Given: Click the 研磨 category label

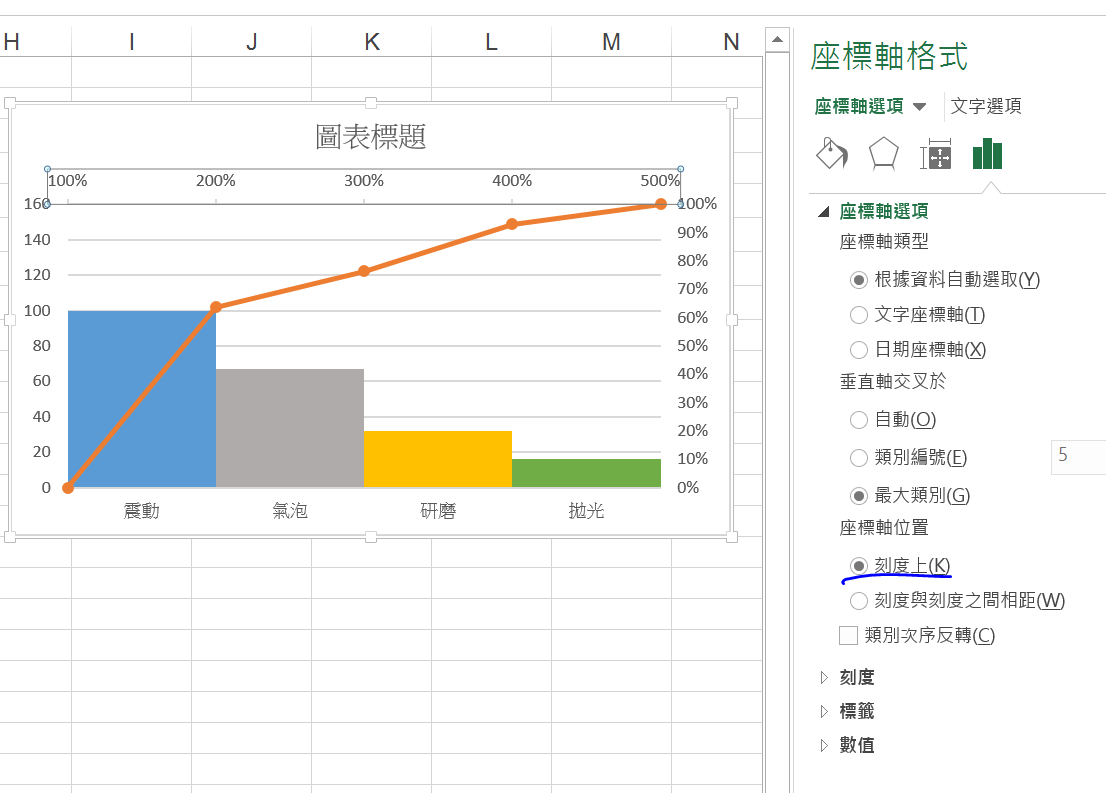Looking at the screenshot, I should [438, 510].
